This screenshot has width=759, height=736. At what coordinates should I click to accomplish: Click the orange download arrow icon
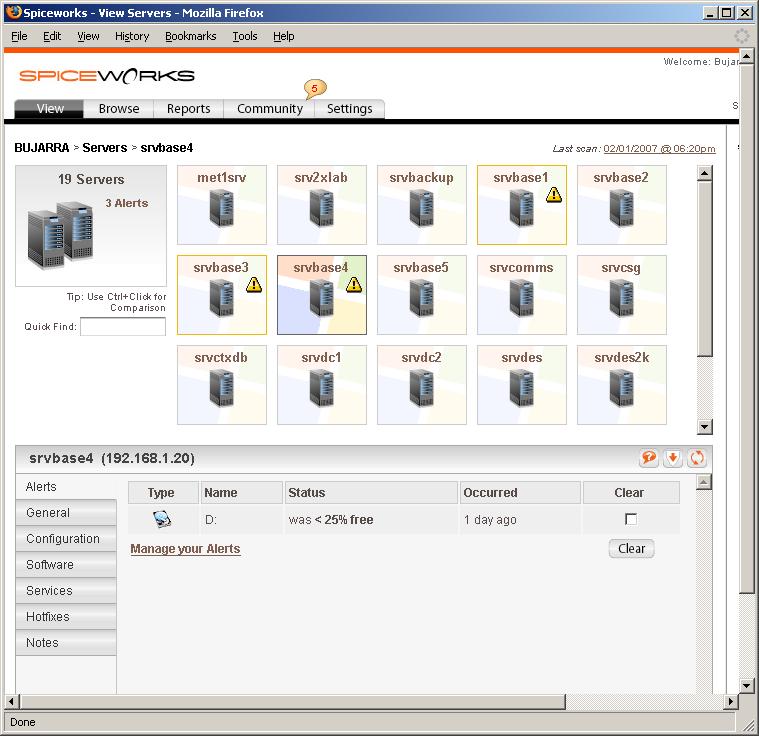coord(672,458)
